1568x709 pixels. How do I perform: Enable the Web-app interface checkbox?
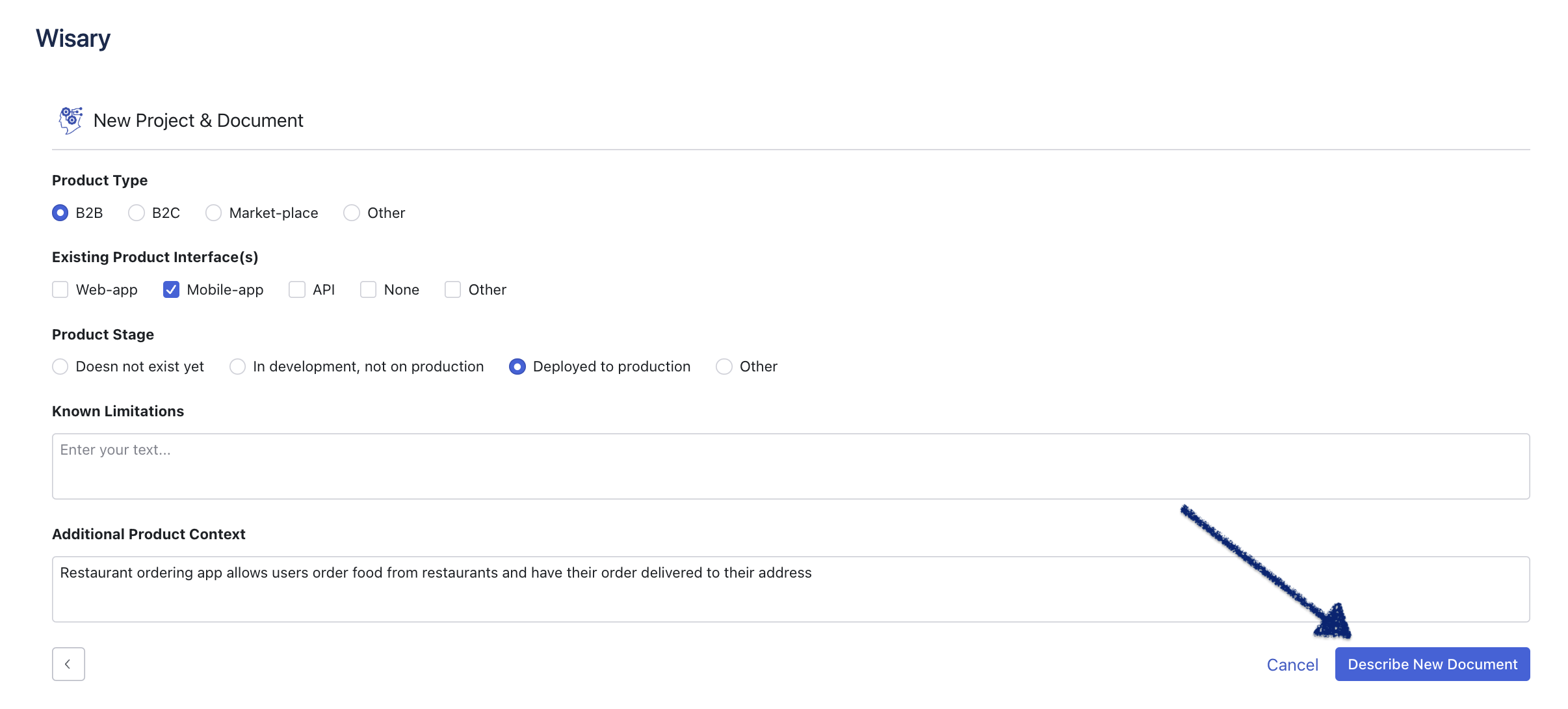[60, 289]
